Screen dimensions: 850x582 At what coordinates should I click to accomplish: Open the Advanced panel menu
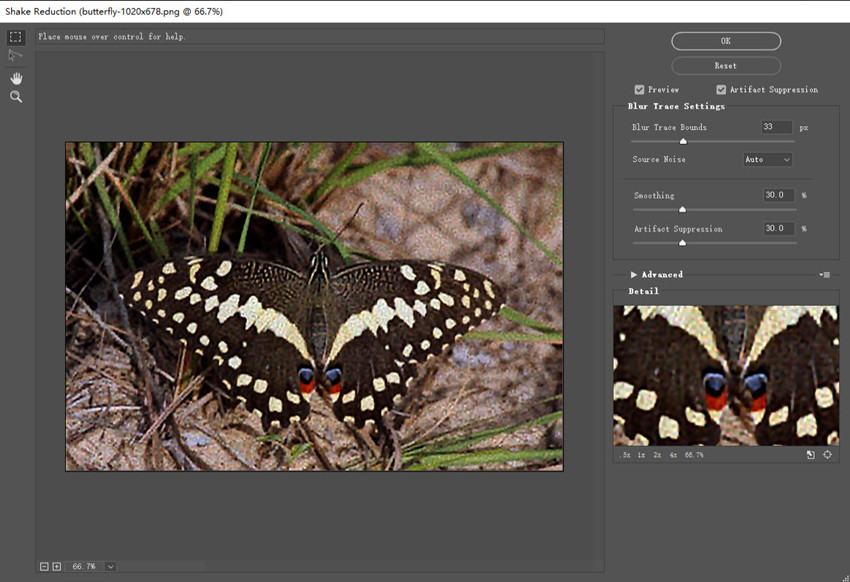click(x=823, y=274)
